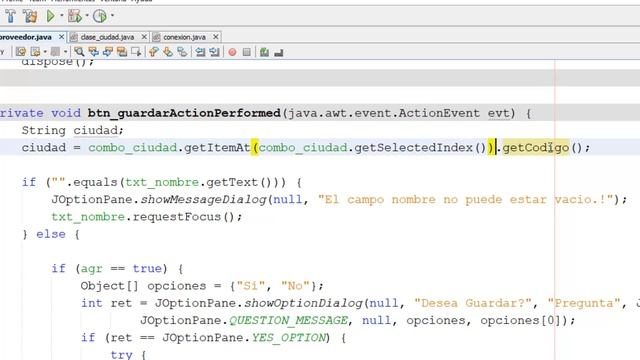Close the proveedor.java tab
Screen dimensions: 640x360
62,37
